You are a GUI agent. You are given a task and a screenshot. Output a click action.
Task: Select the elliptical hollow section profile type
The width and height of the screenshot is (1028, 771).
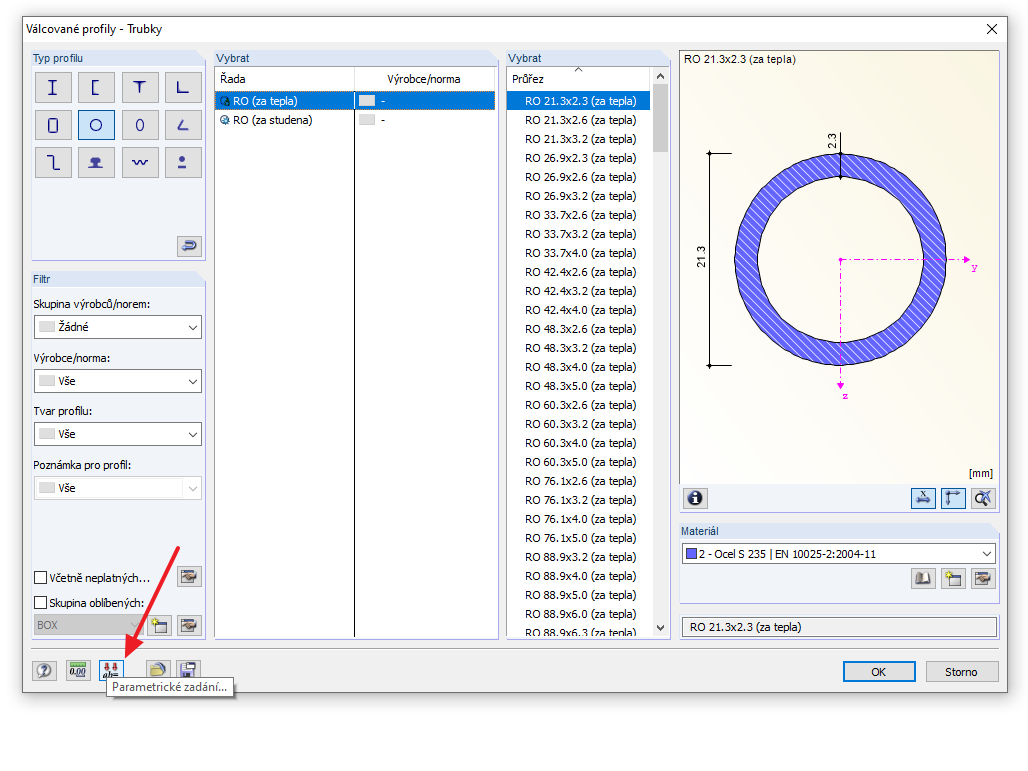point(140,125)
